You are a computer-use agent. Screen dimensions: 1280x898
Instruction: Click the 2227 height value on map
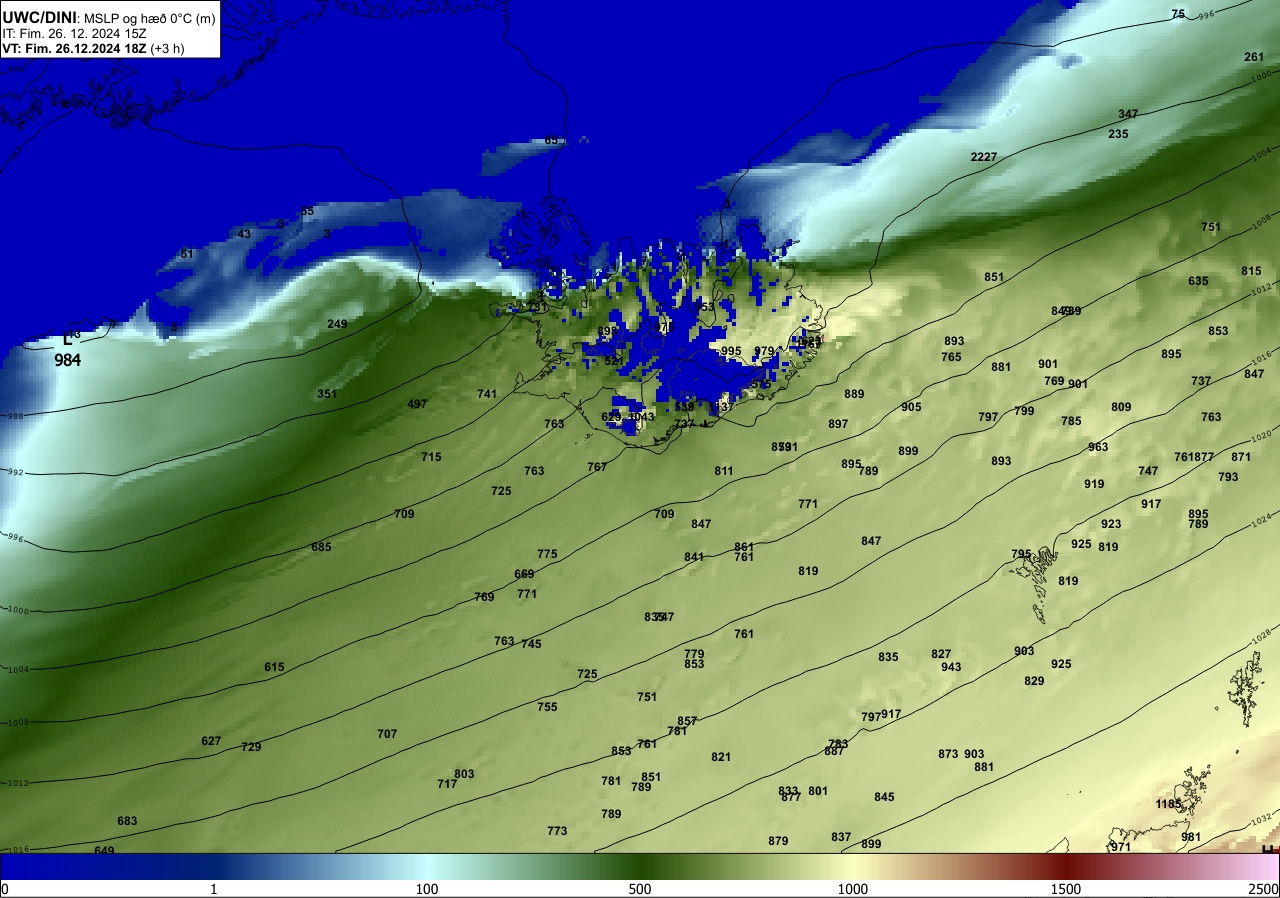[x=984, y=157]
